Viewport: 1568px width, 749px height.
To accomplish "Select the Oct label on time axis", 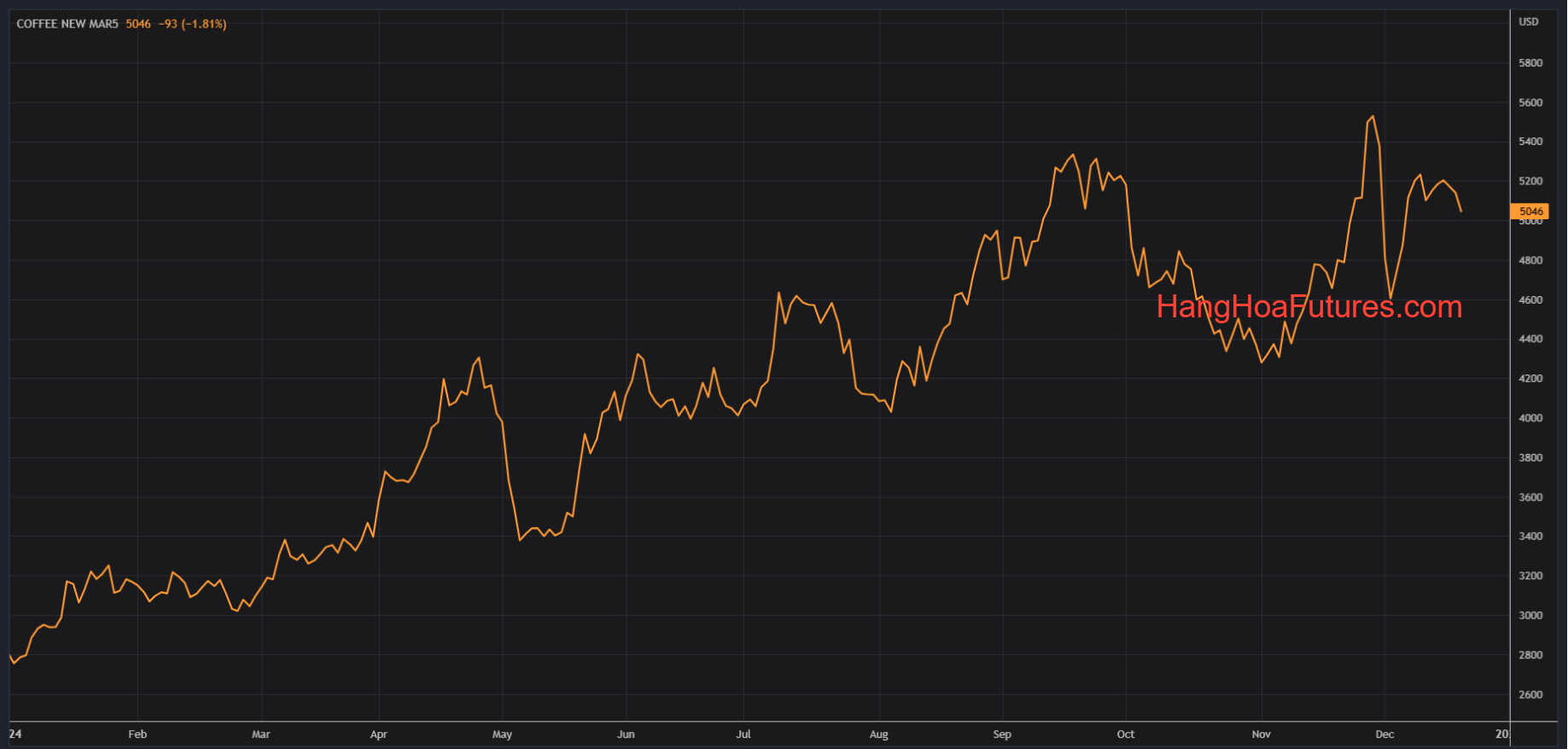I will [x=1126, y=734].
